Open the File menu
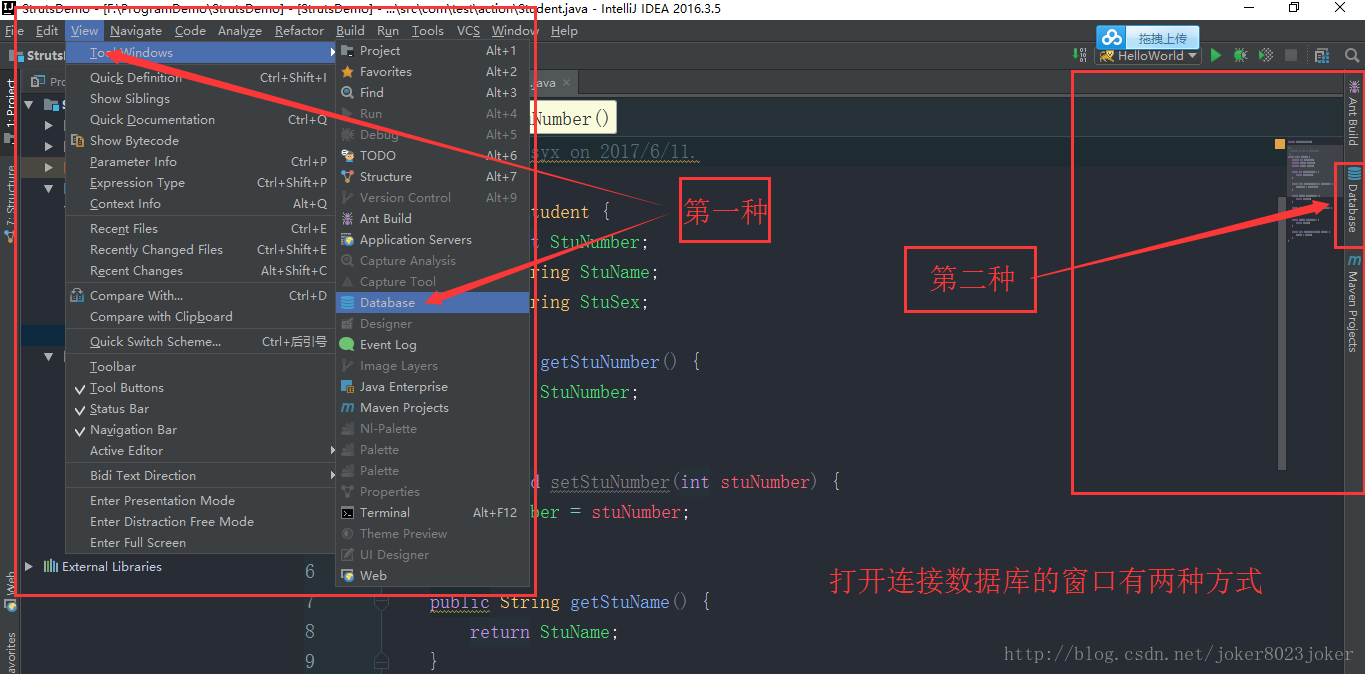Image resolution: width=1365 pixels, height=674 pixels. pyautogui.click(x=14, y=31)
